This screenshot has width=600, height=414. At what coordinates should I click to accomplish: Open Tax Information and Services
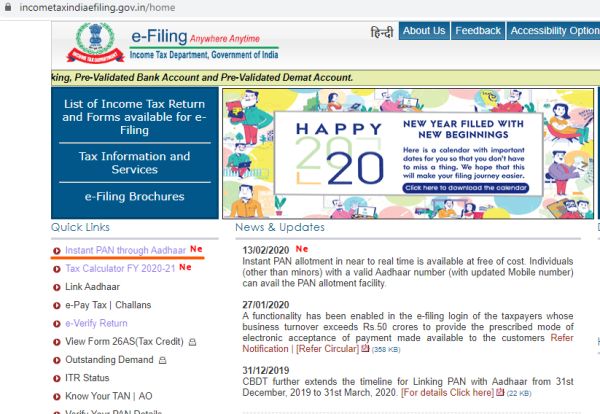136,163
